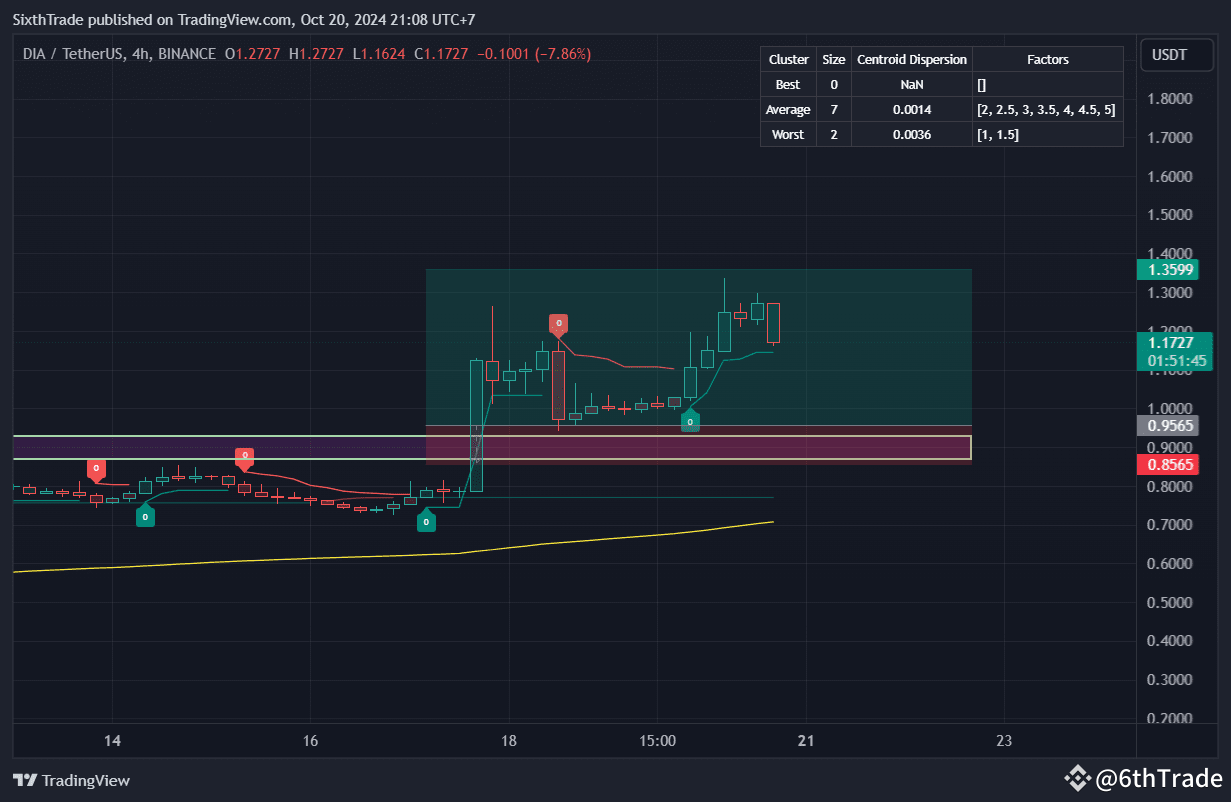Screen dimensions: 1231x802
Task: Select the green marker below the Oct 14 candles
Action: click(x=145, y=516)
